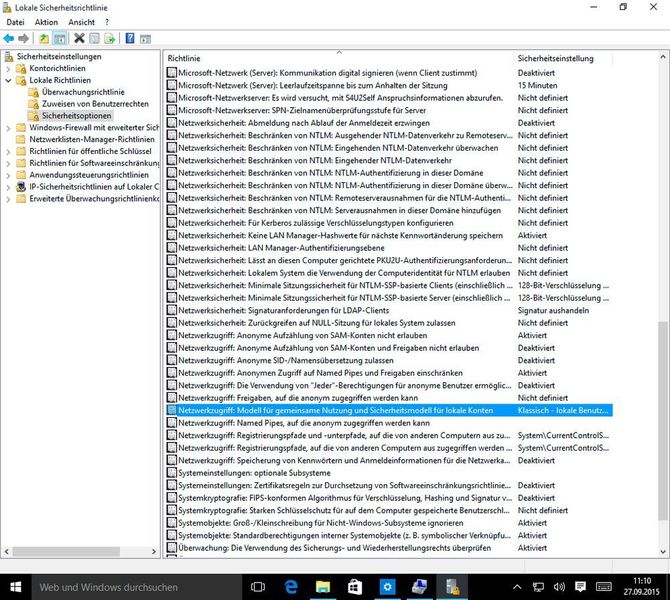Select Überwachungsrichtlinie in the tree
This screenshot has width=670, height=600.
83,92
